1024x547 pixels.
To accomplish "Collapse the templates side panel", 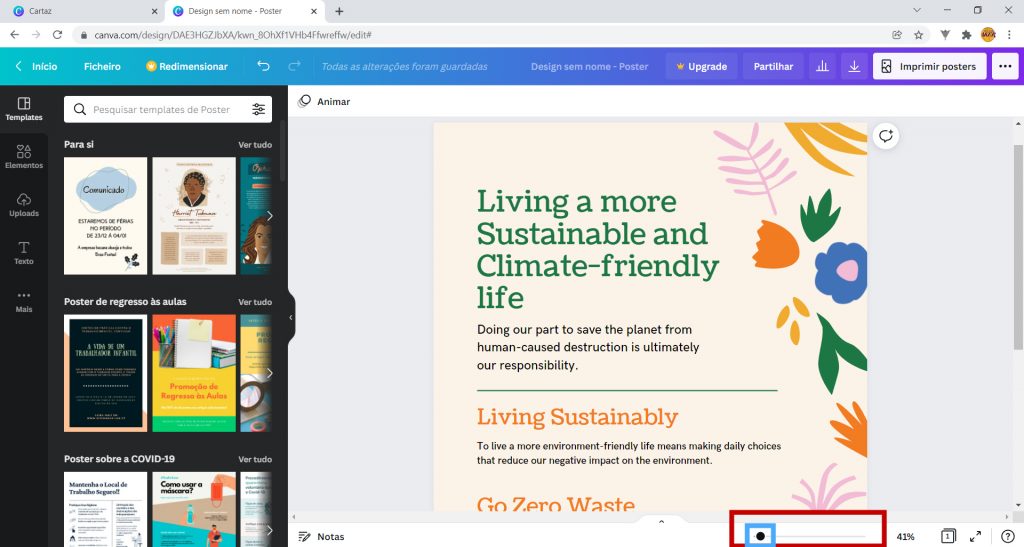I will pos(291,317).
